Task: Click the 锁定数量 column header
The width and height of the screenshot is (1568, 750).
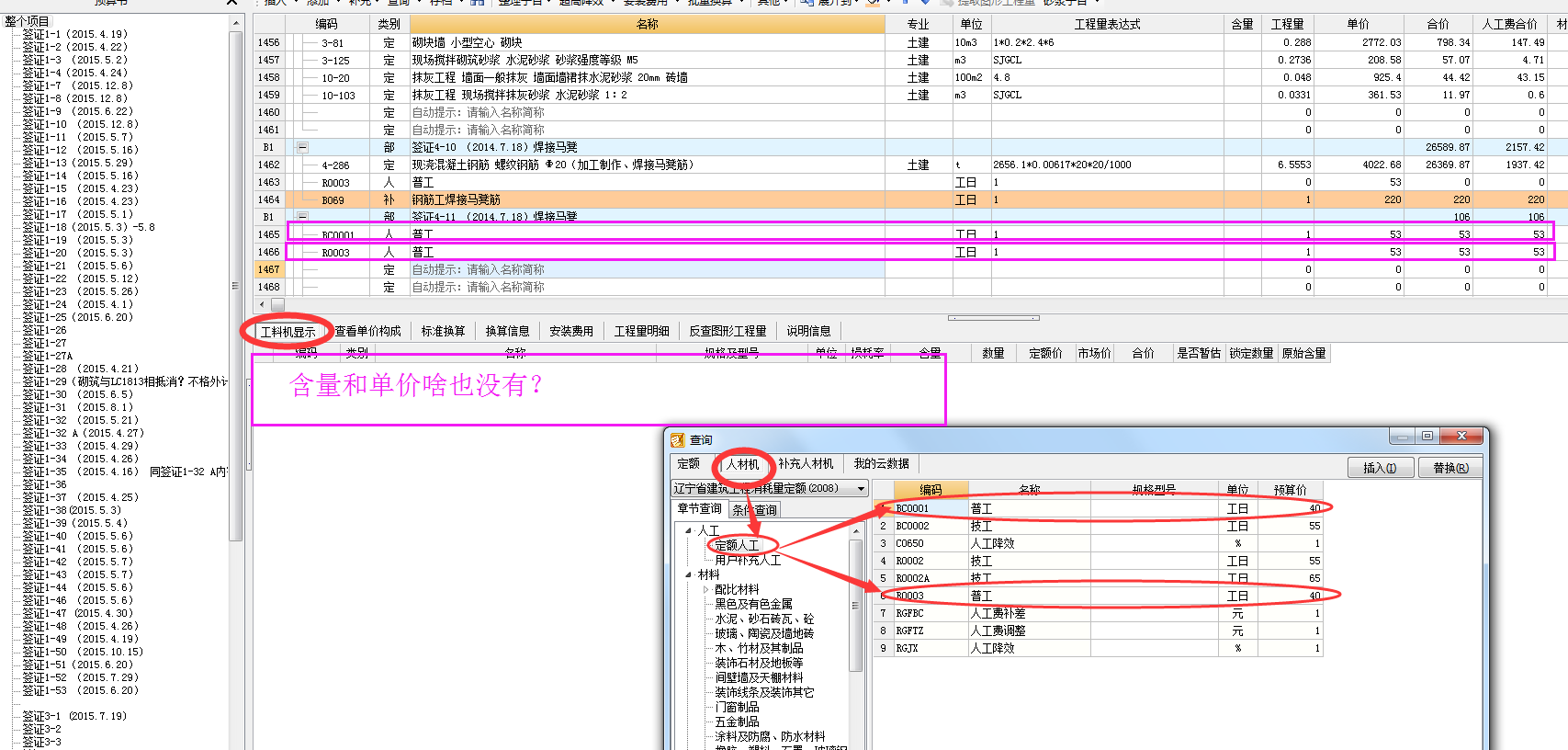Action: (x=1251, y=353)
